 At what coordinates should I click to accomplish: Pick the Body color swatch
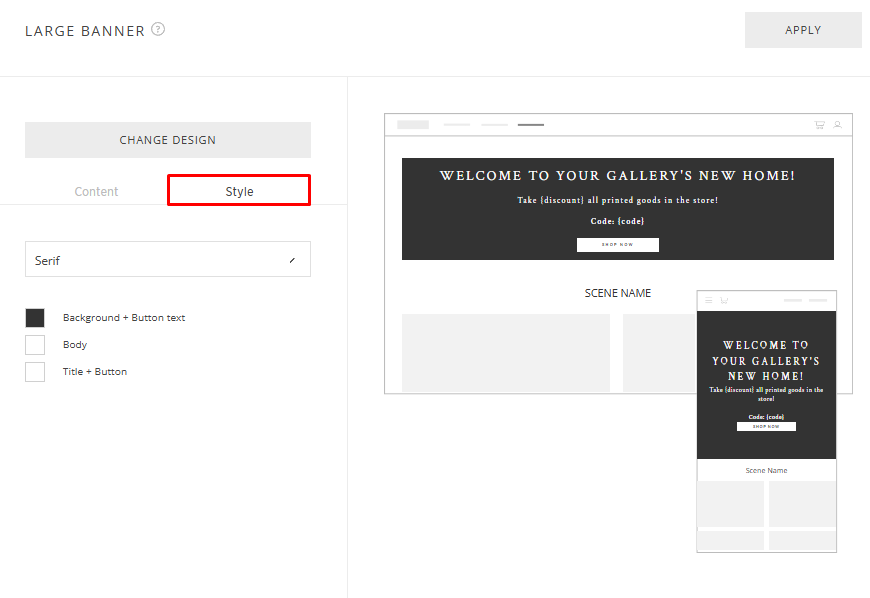click(35, 345)
